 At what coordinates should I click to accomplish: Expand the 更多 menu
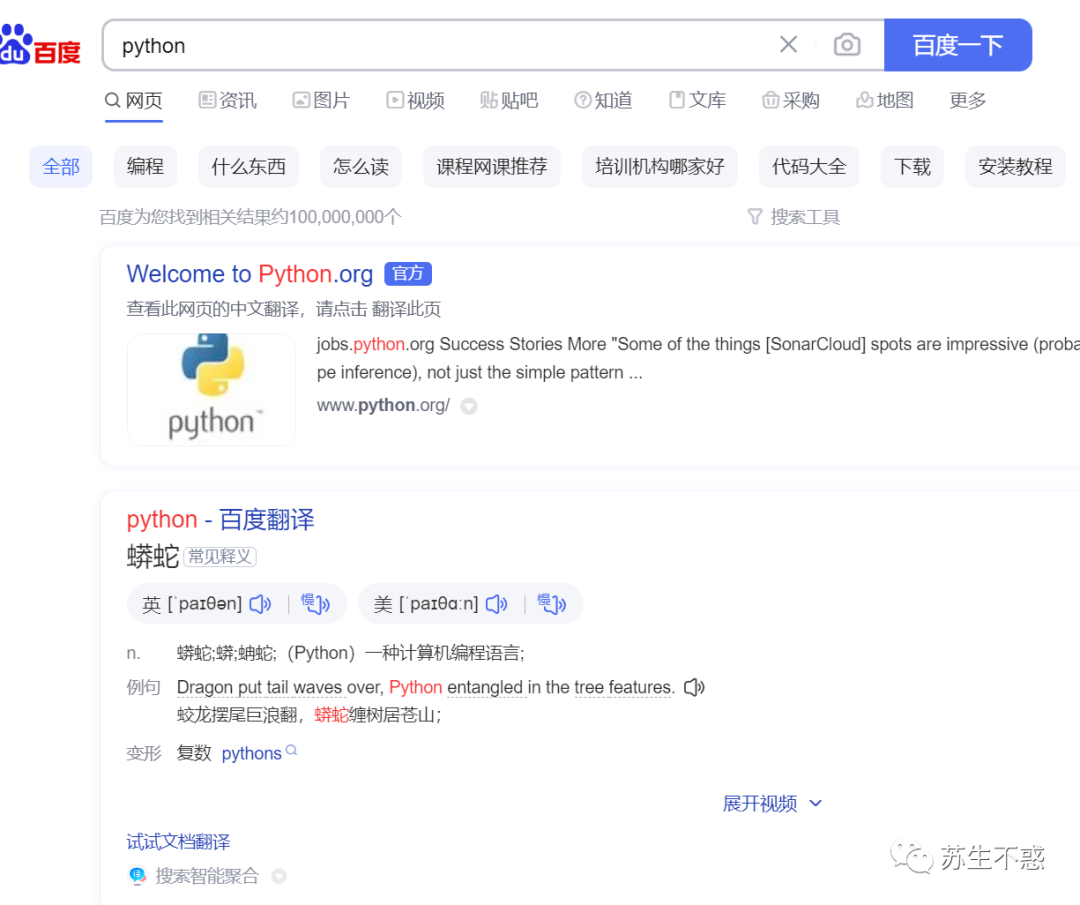[x=968, y=101]
